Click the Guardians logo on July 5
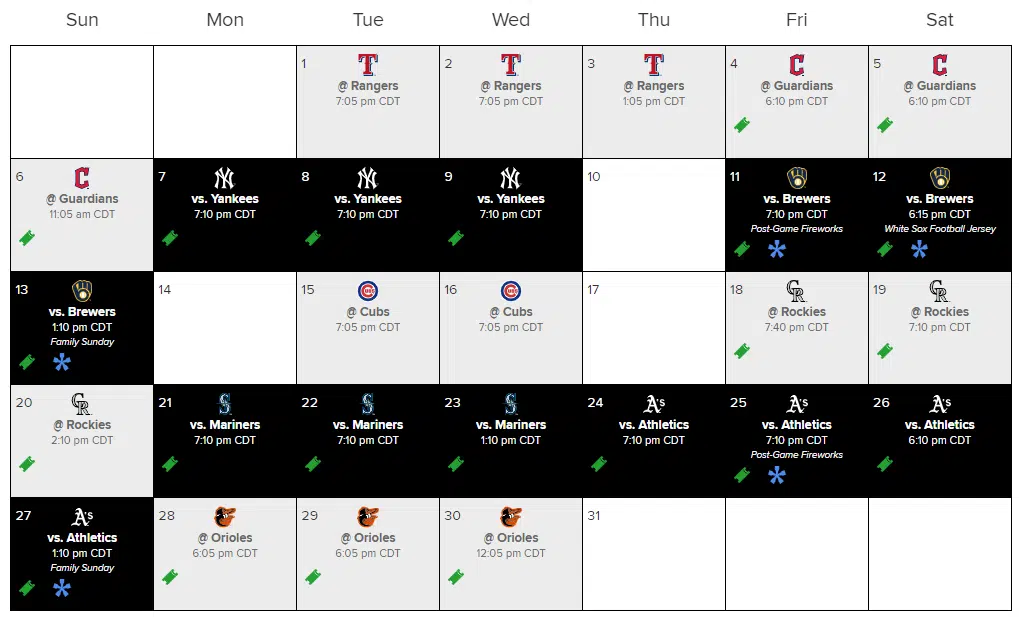The height and width of the screenshot is (617, 1019). tap(940, 65)
